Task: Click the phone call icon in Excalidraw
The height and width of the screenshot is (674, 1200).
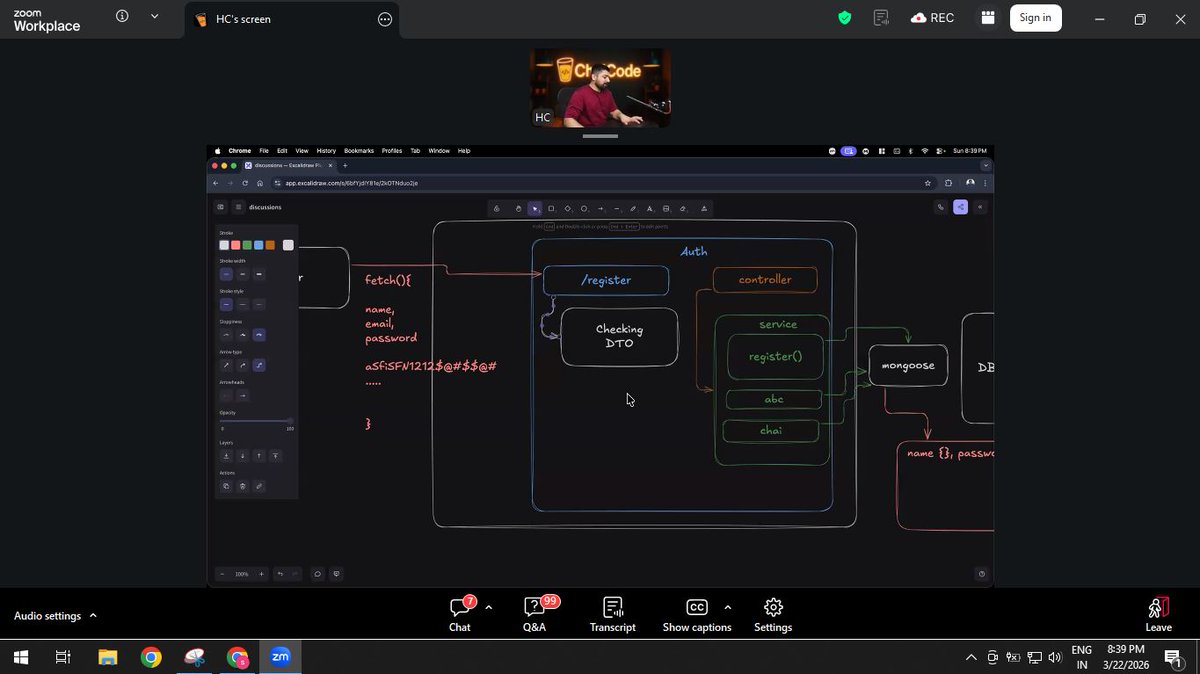Action: (940, 207)
